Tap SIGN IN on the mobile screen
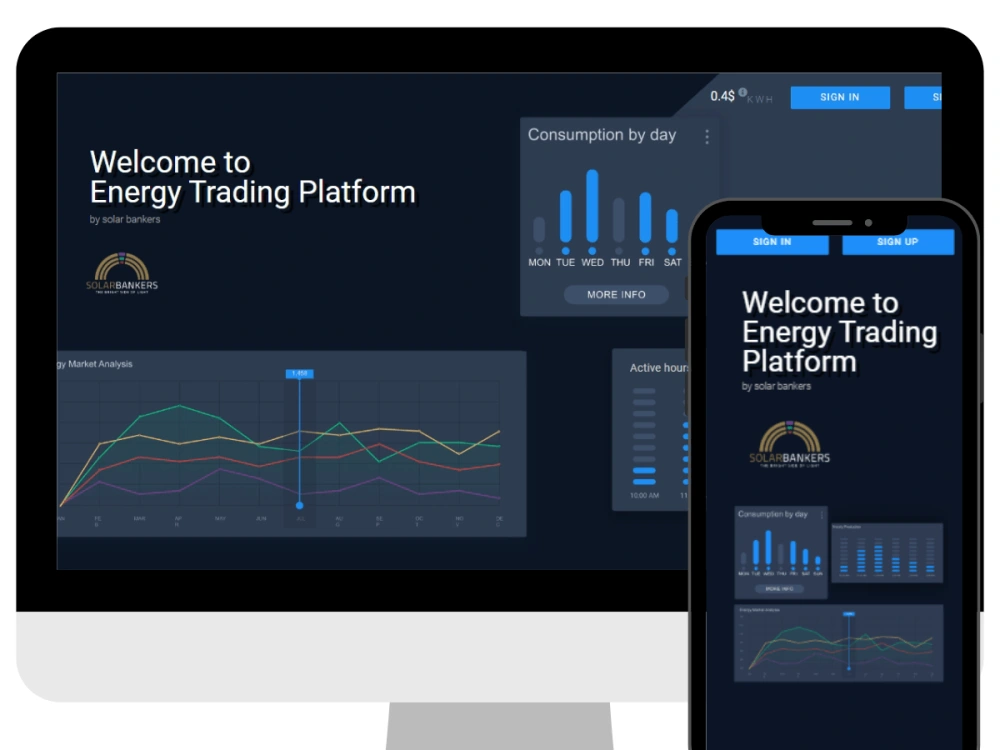The image size is (1000, 750). (772, 241)
